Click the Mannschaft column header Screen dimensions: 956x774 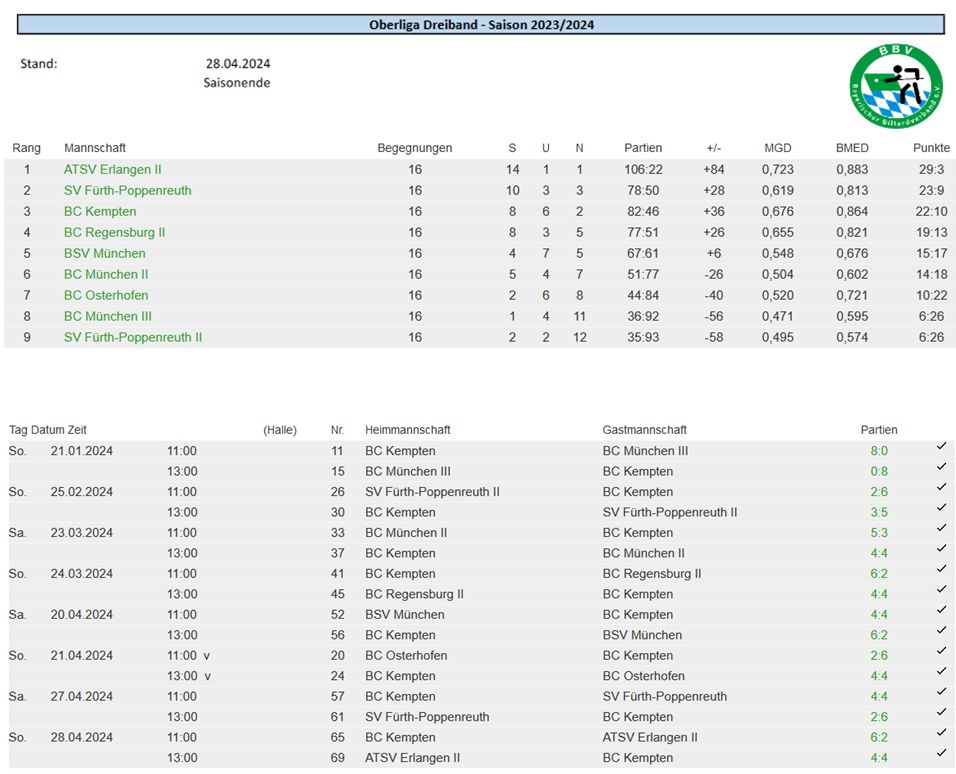[x=95, y=148]
